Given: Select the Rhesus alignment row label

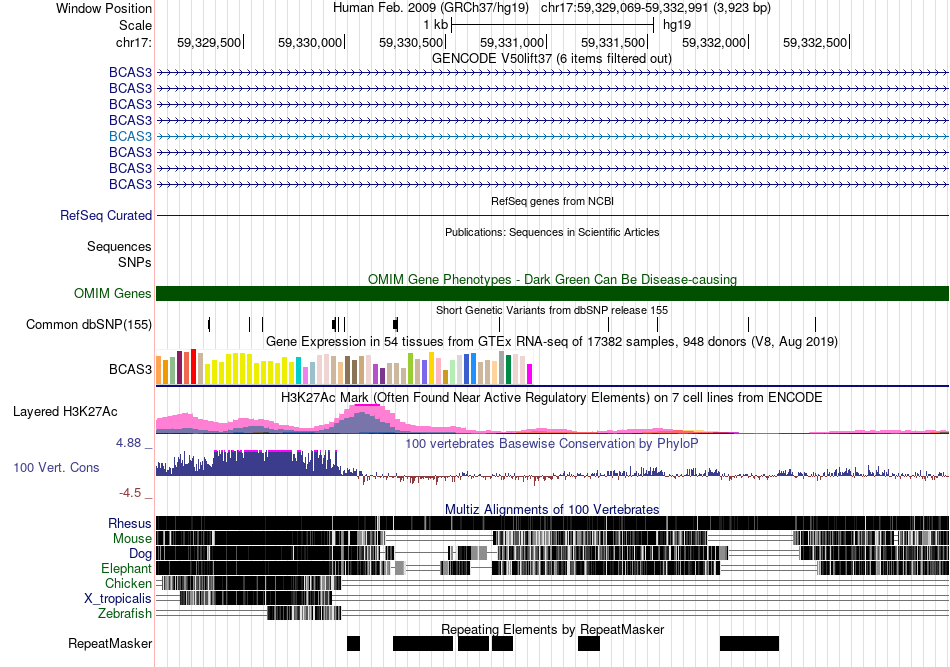Looking at the screenshot, I should click(x=130, y=523).
